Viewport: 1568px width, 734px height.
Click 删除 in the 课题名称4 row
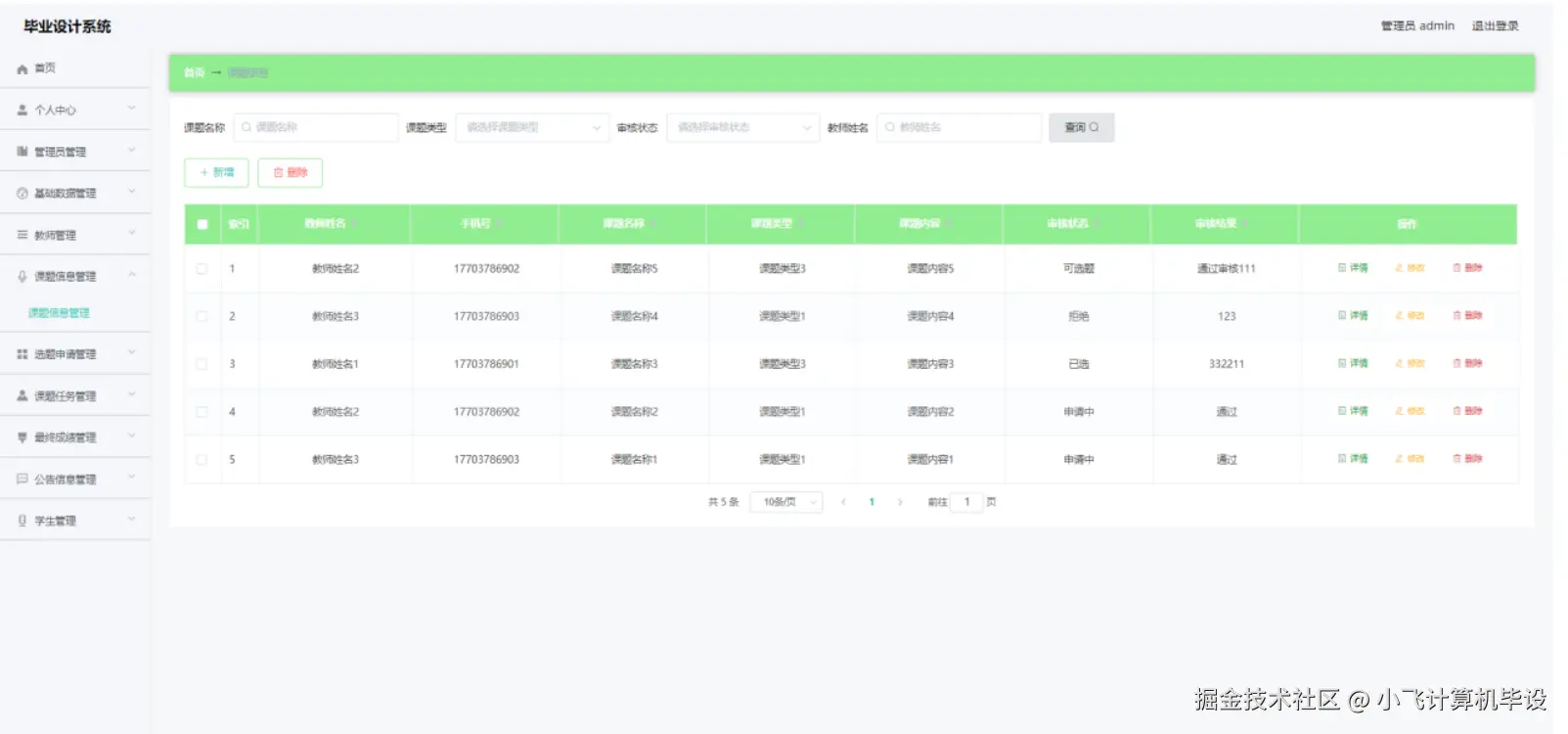[x=1467, y=316]
